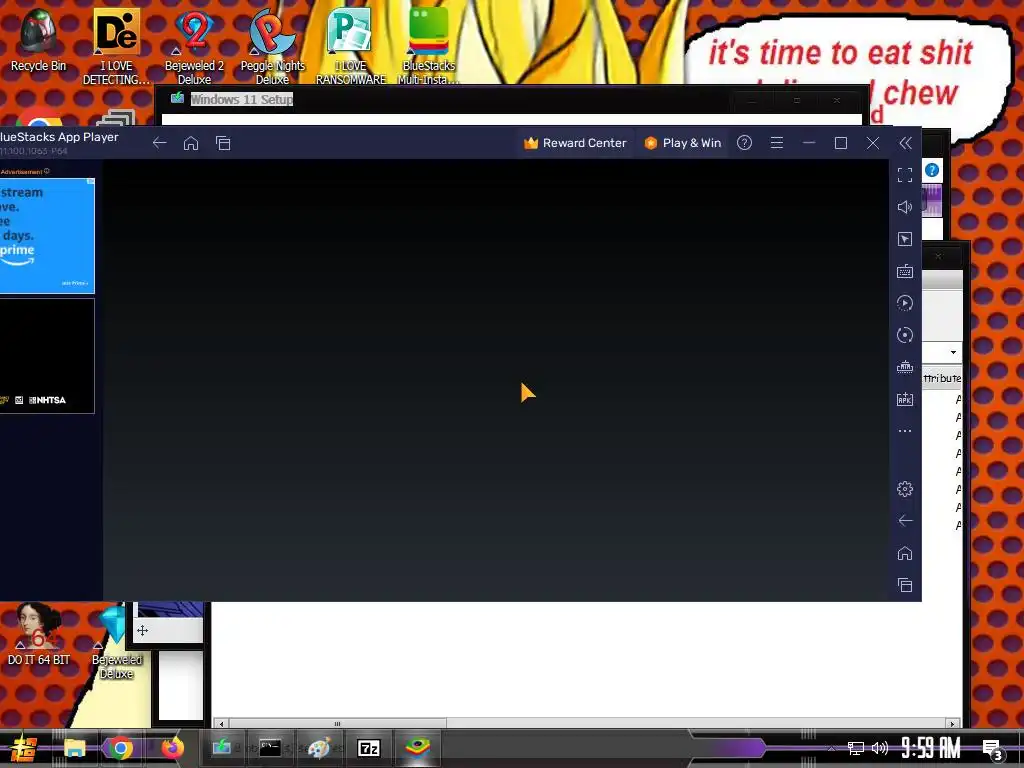This screenshot has width=1024, height=768.
Task: Click recent apps icon at bottom of sidebar
Action: pyautogui.click(x=905, y=585)
